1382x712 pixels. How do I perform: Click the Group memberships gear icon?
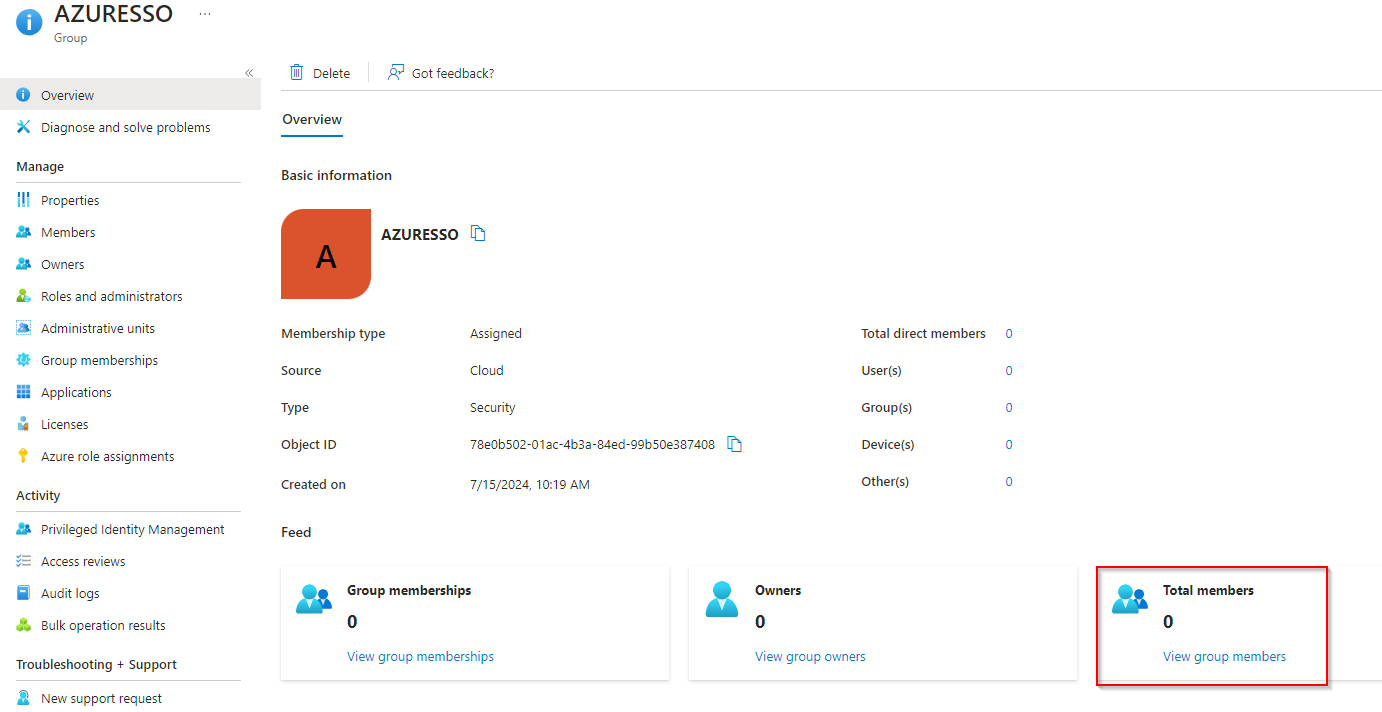24,360
